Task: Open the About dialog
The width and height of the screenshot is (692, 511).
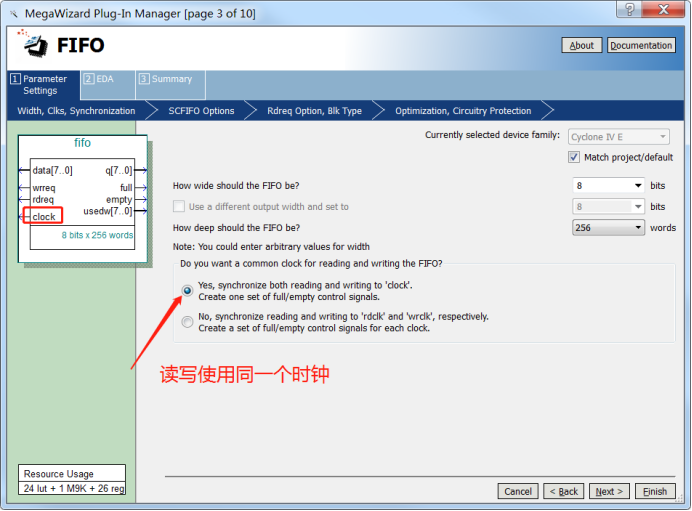Action: pyautogui.click(x=581, y=45)
